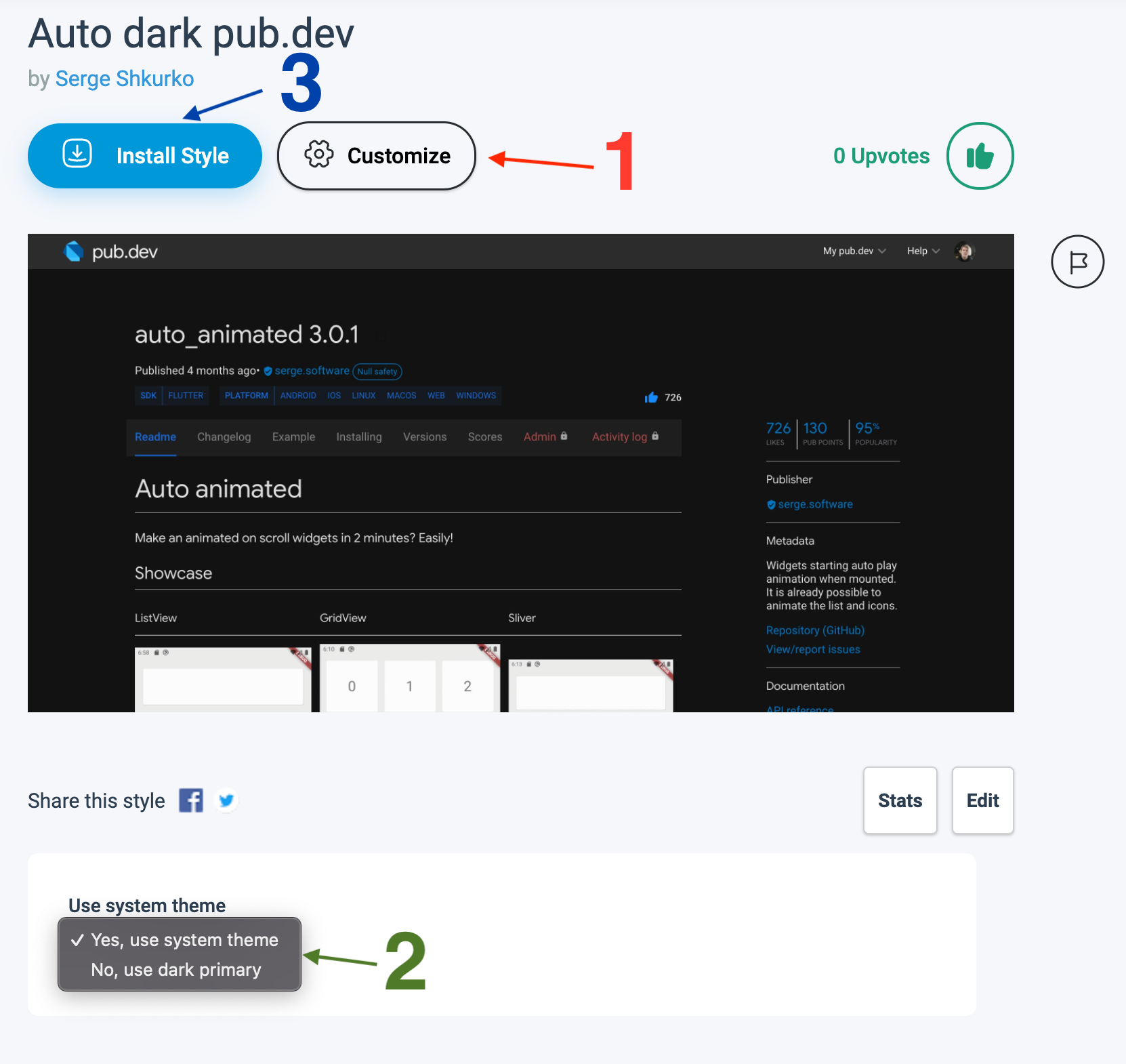This screenshot has height=1064, width=1126.
Task: Click the 'Use system theme' label
Action: (147, 905)
